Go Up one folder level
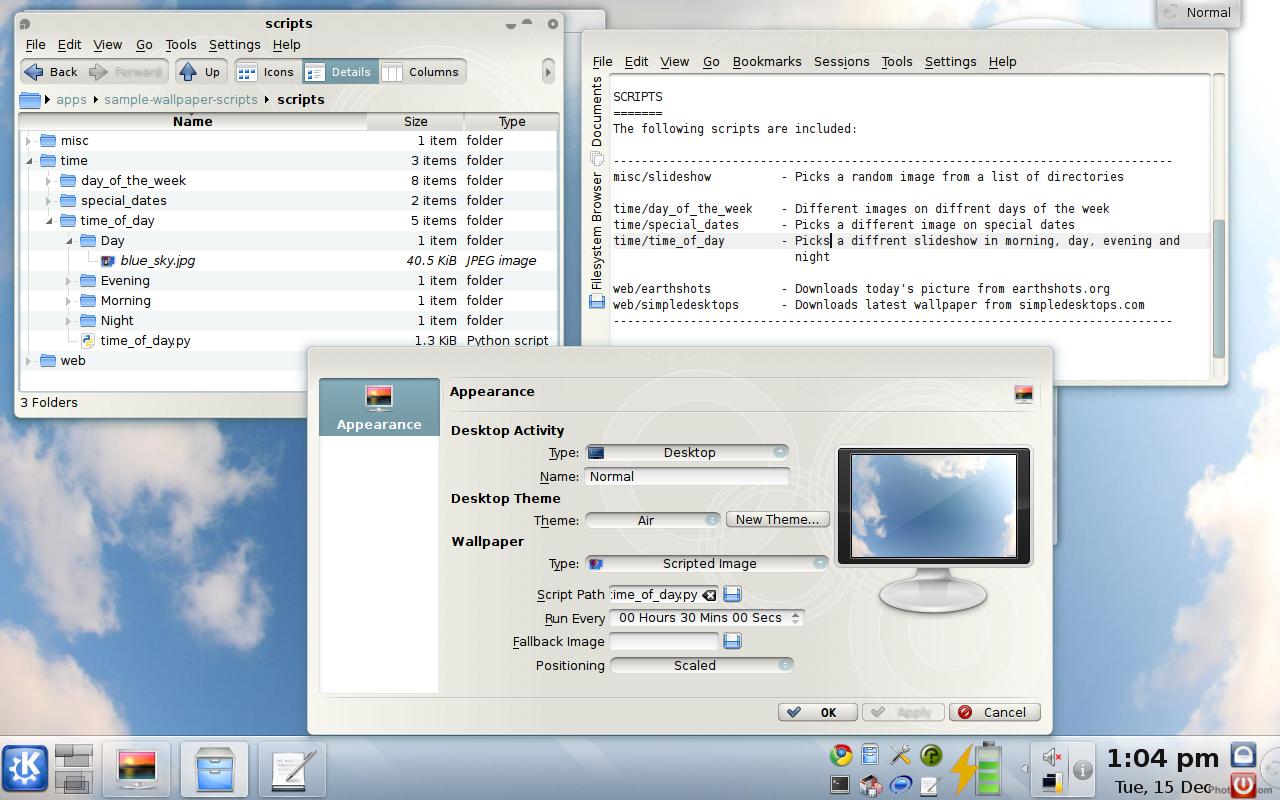1280x800 pixels. click(x=199, y=72)
